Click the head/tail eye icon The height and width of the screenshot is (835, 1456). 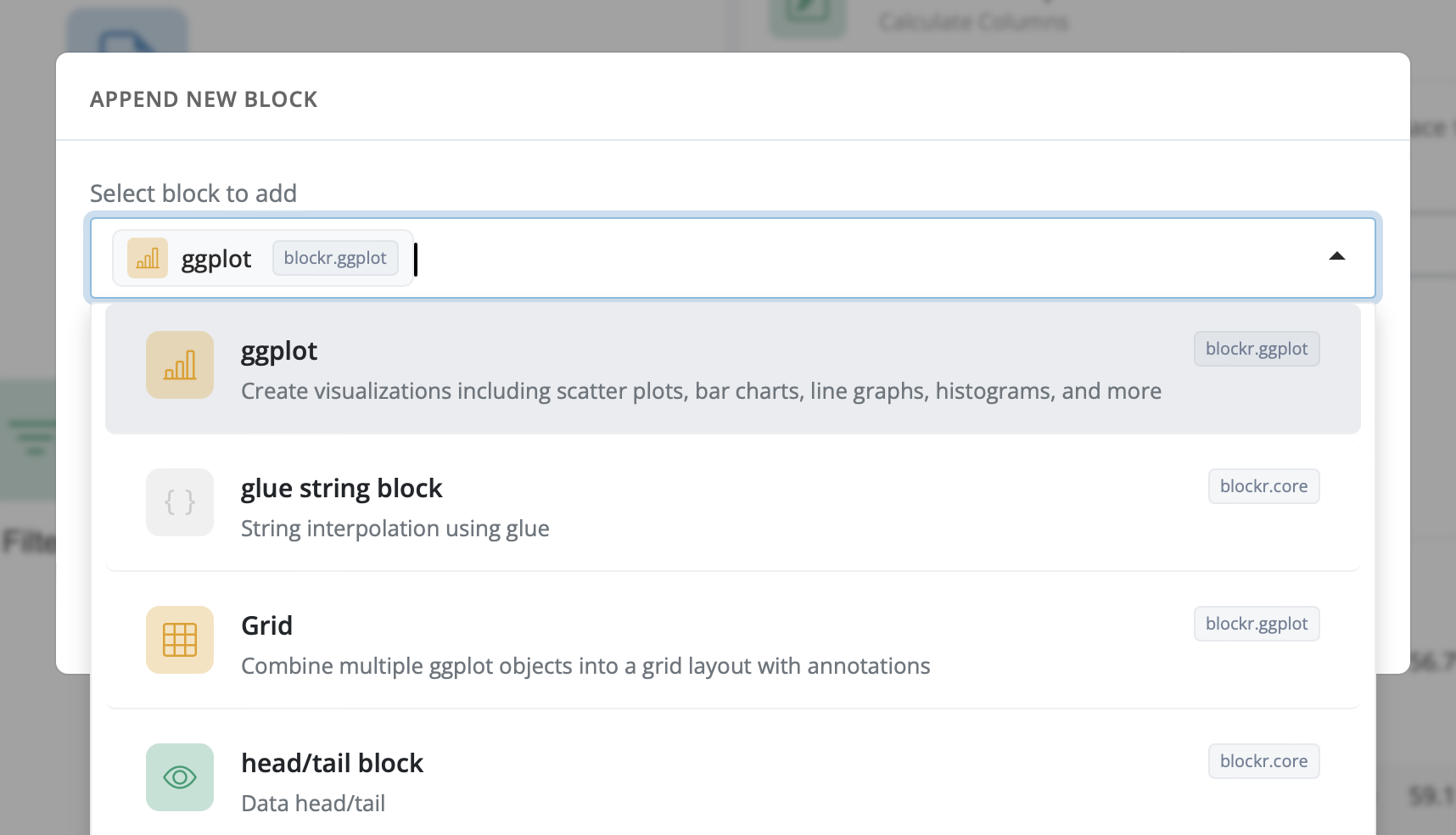point(179,777)
